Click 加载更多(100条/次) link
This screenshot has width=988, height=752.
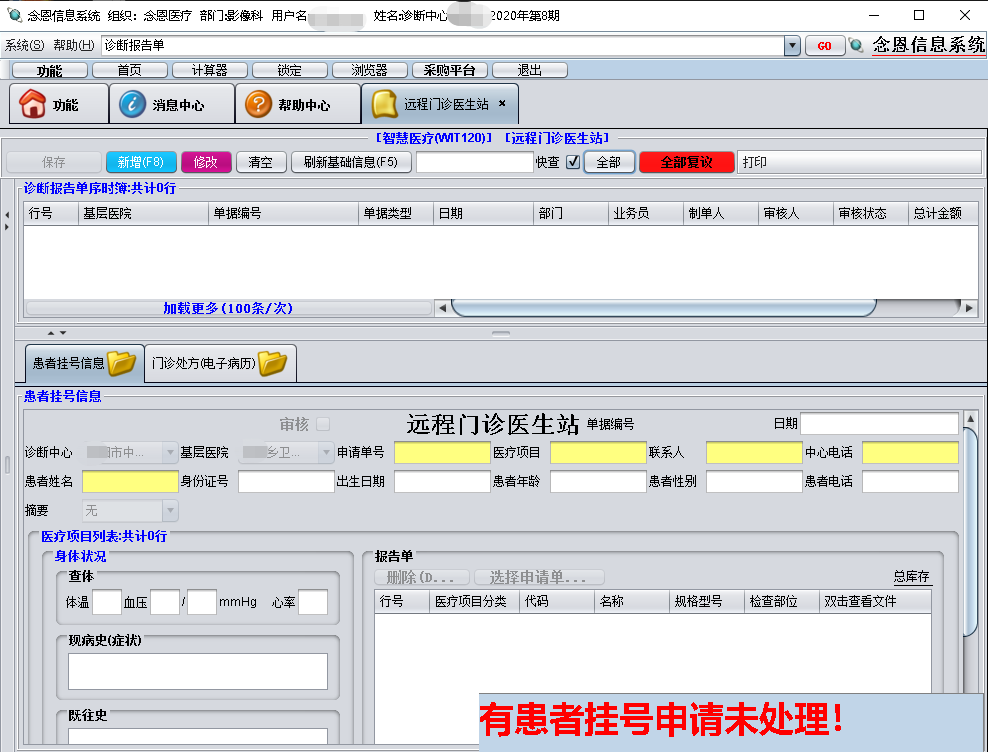pos(228,308)
